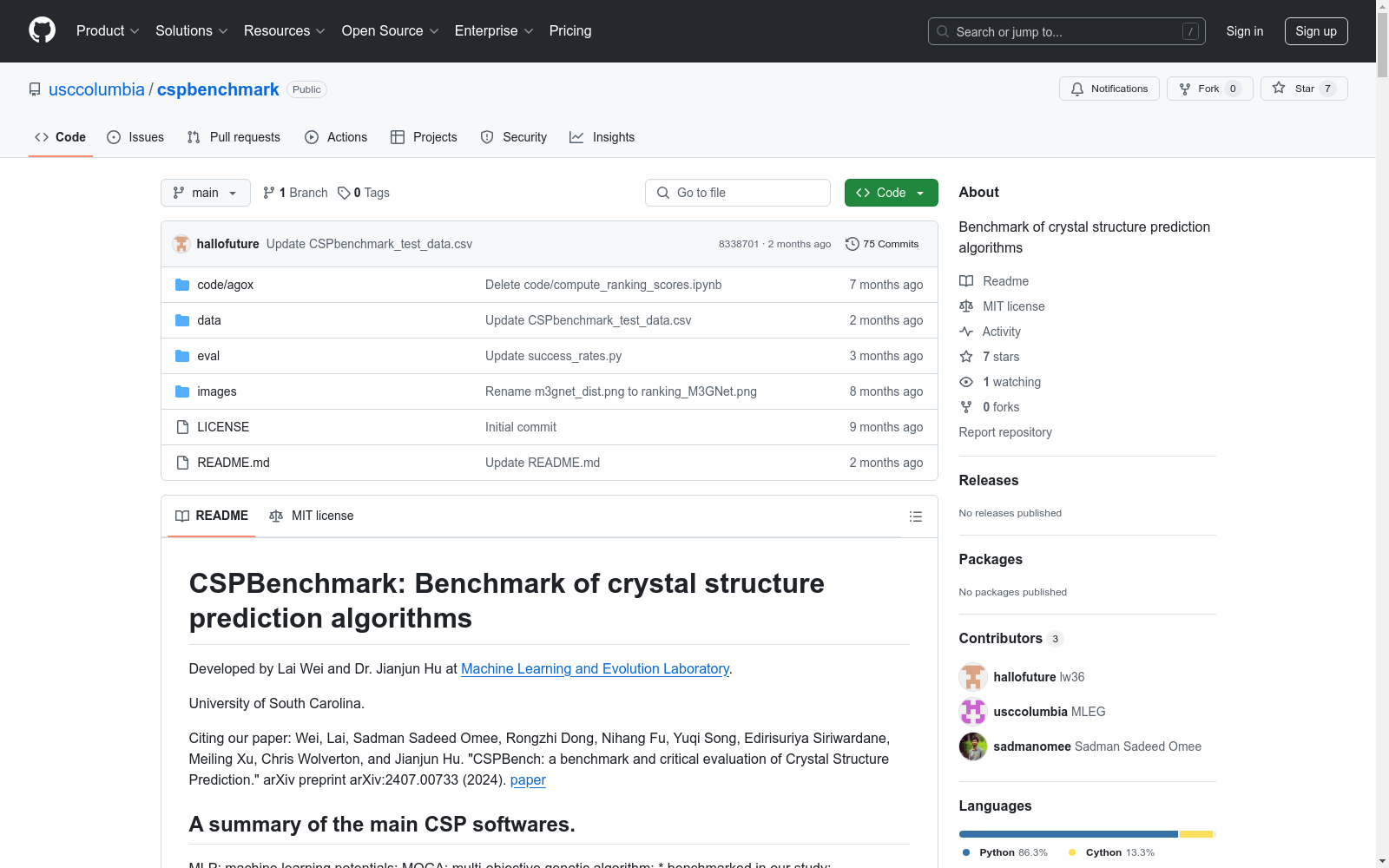1389x868 pixels.
Task: Click in the Search or jump to field
Action: pyautogui.click(x=1067, y=31)
